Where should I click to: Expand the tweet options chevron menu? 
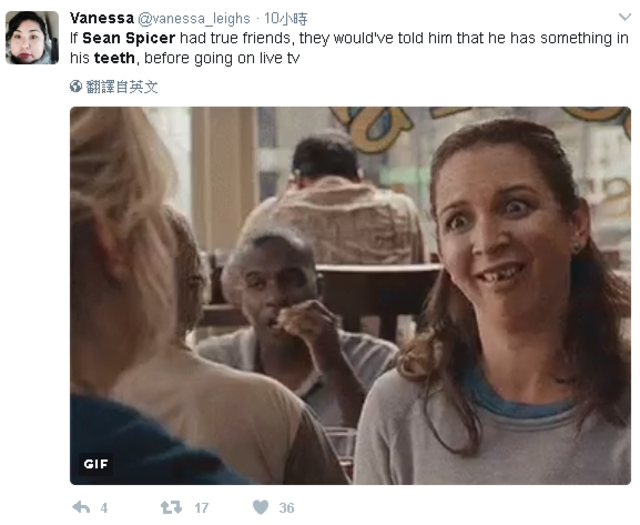[624, 17]
